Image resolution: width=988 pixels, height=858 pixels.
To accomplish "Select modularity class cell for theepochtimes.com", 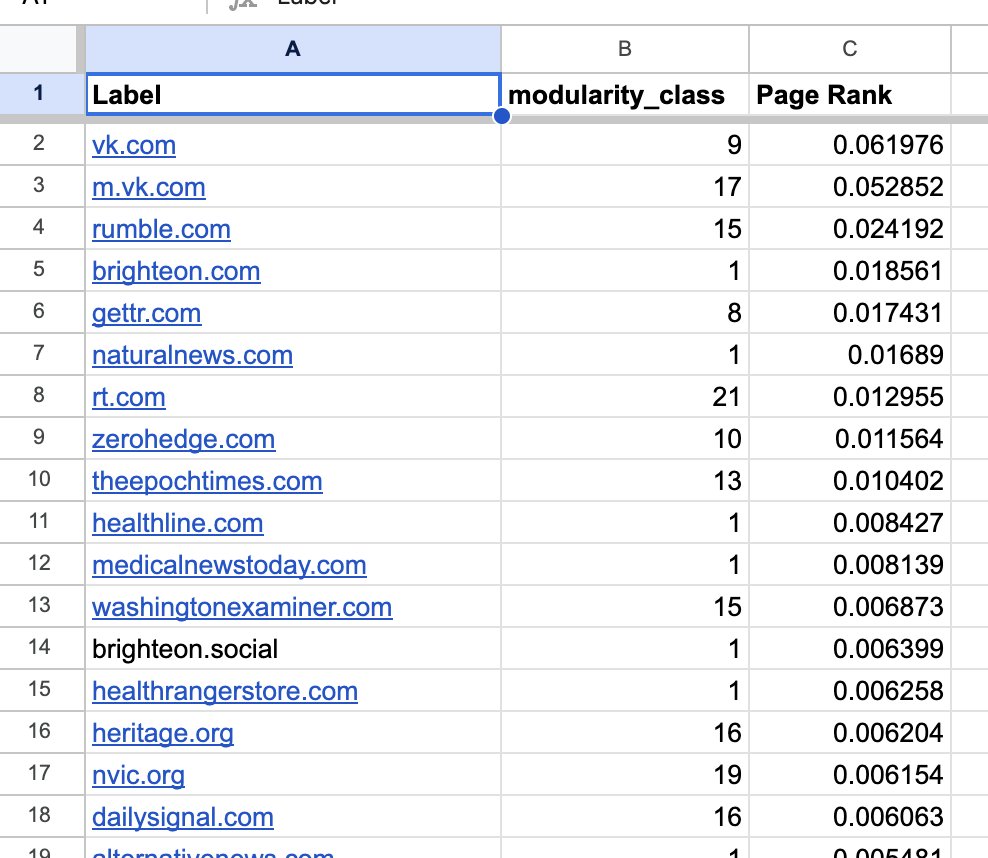I will point(624,481).
